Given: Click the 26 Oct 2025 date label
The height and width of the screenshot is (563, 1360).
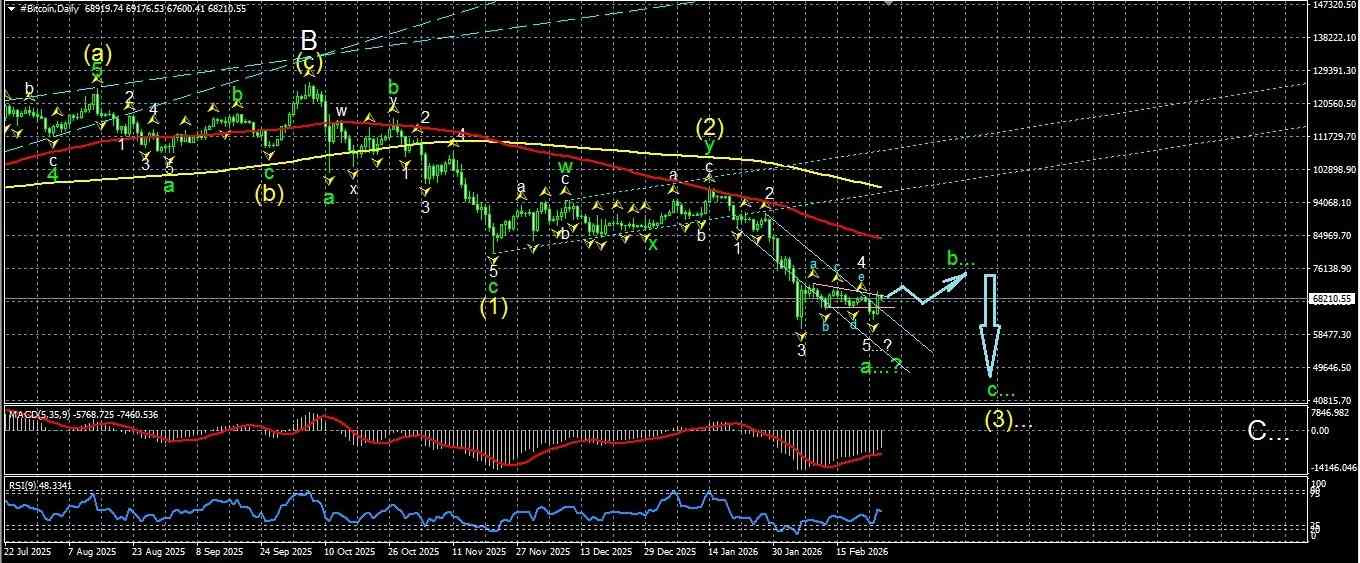Looking at the screenshot, I should pos(413,551).
